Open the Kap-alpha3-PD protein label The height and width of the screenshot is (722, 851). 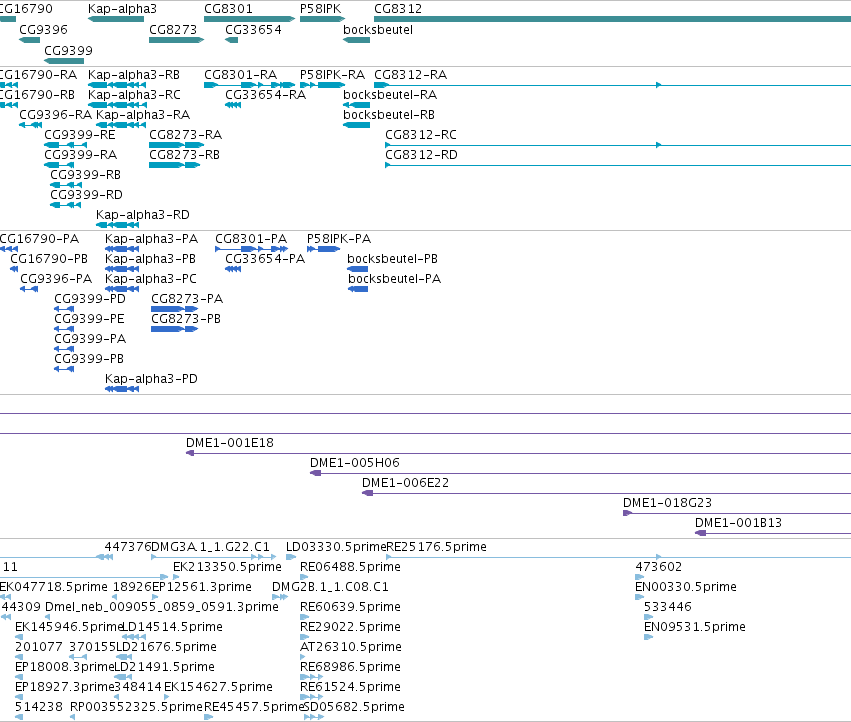pos(151,379)
